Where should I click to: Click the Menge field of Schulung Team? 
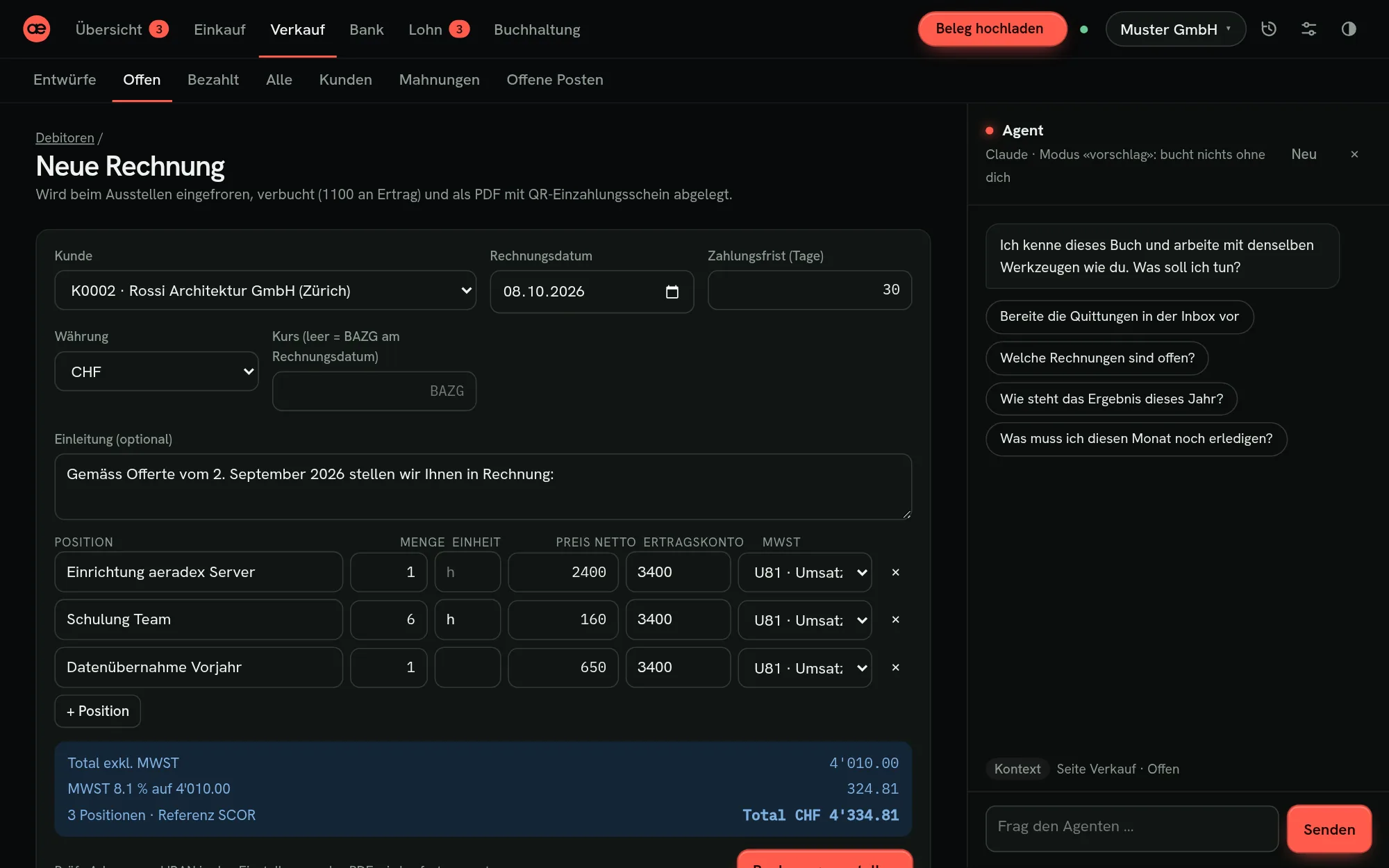tap(388, 619)
